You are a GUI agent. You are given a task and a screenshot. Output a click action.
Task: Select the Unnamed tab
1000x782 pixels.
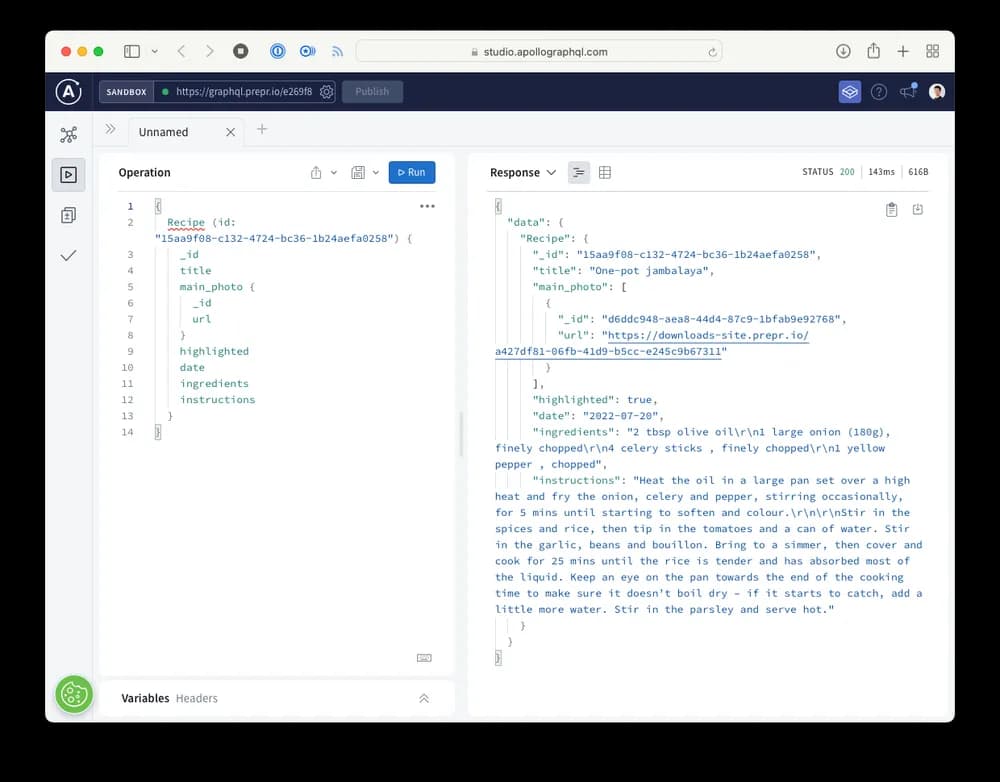(x=163, y=132)
